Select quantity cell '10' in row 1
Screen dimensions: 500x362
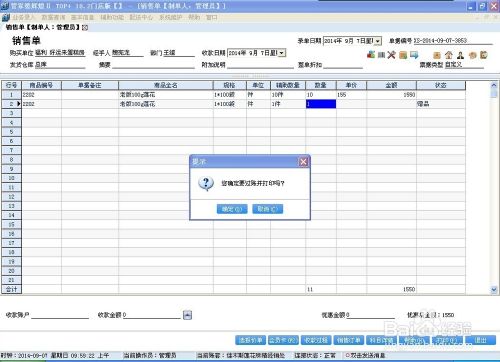pos(321,95)
